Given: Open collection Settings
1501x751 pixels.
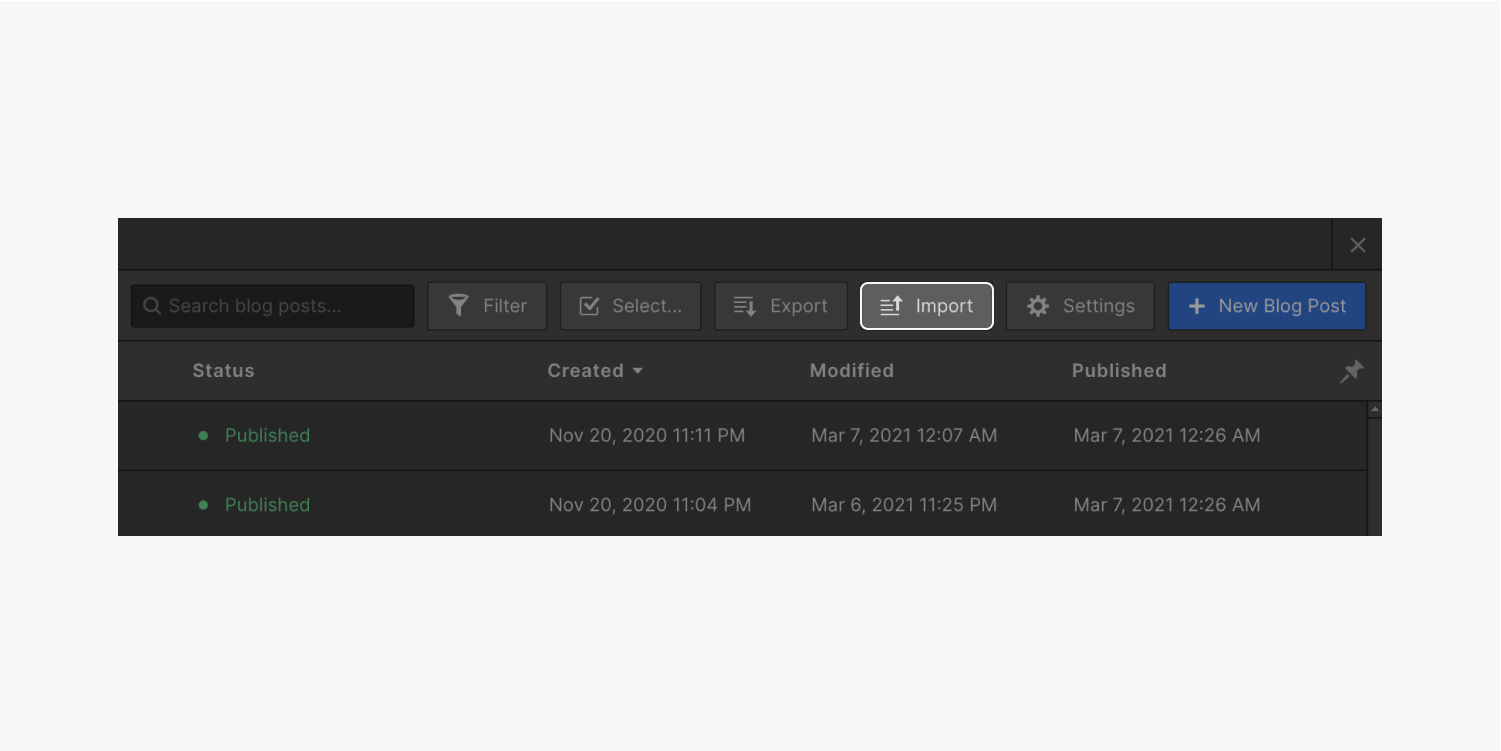Looking at the screenshot, I should pos(1080,306).
